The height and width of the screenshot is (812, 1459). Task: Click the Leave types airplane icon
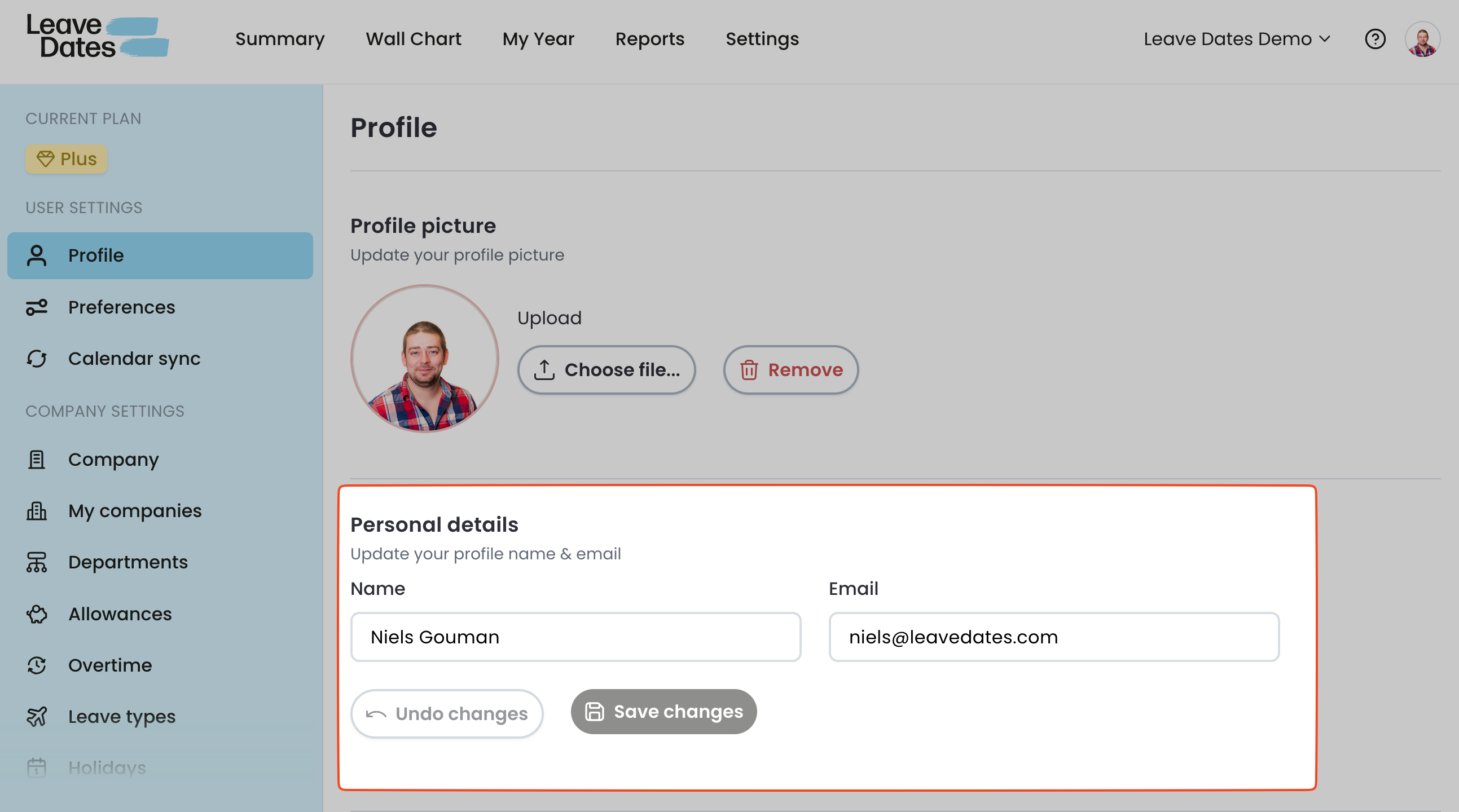(x=37, y=716)
